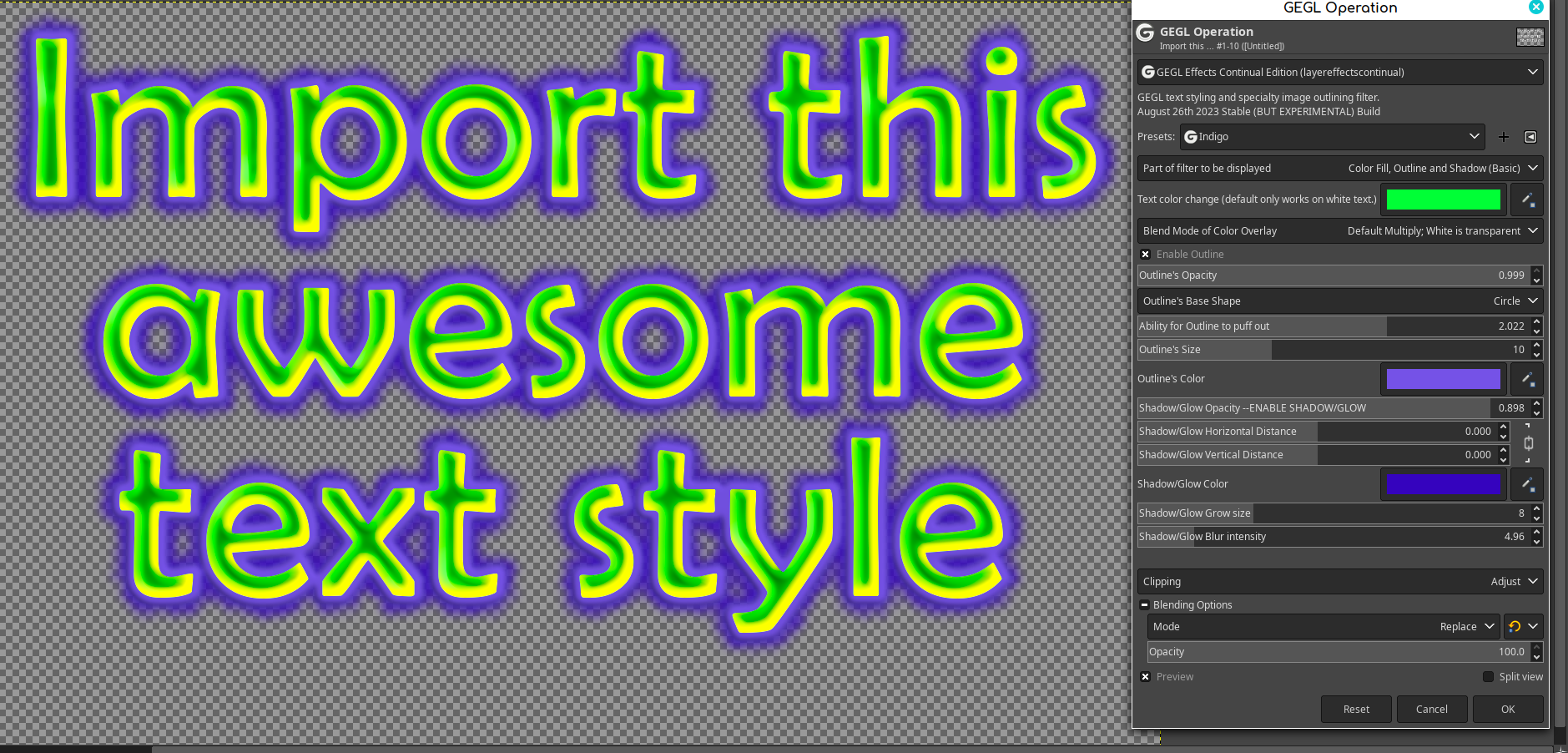The height and width of the screenshot is (753, 1568).
Task: Increase Outline's Opacity with up arrow
Action: pos(1536,271)
